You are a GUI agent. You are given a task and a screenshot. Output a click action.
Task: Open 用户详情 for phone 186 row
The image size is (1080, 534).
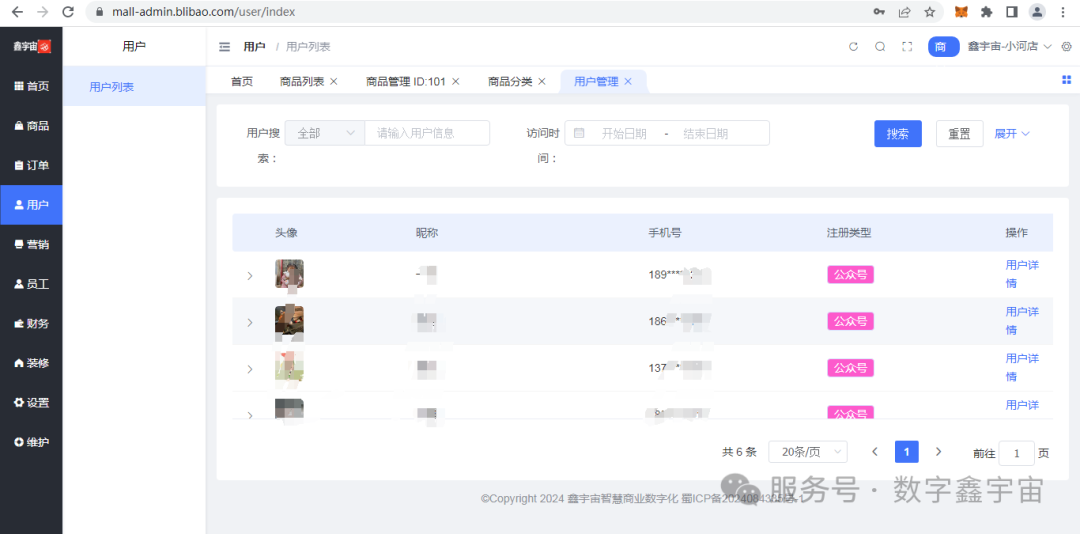click(x=1022, y=321)
